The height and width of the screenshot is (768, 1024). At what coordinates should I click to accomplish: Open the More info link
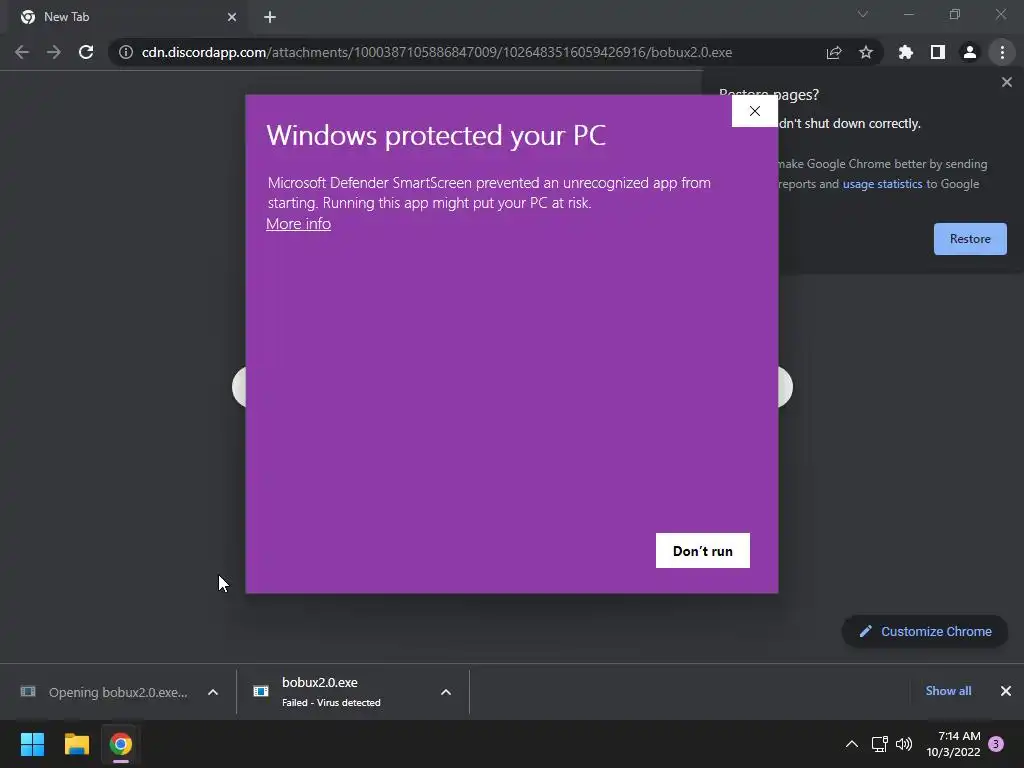(298, 224)
